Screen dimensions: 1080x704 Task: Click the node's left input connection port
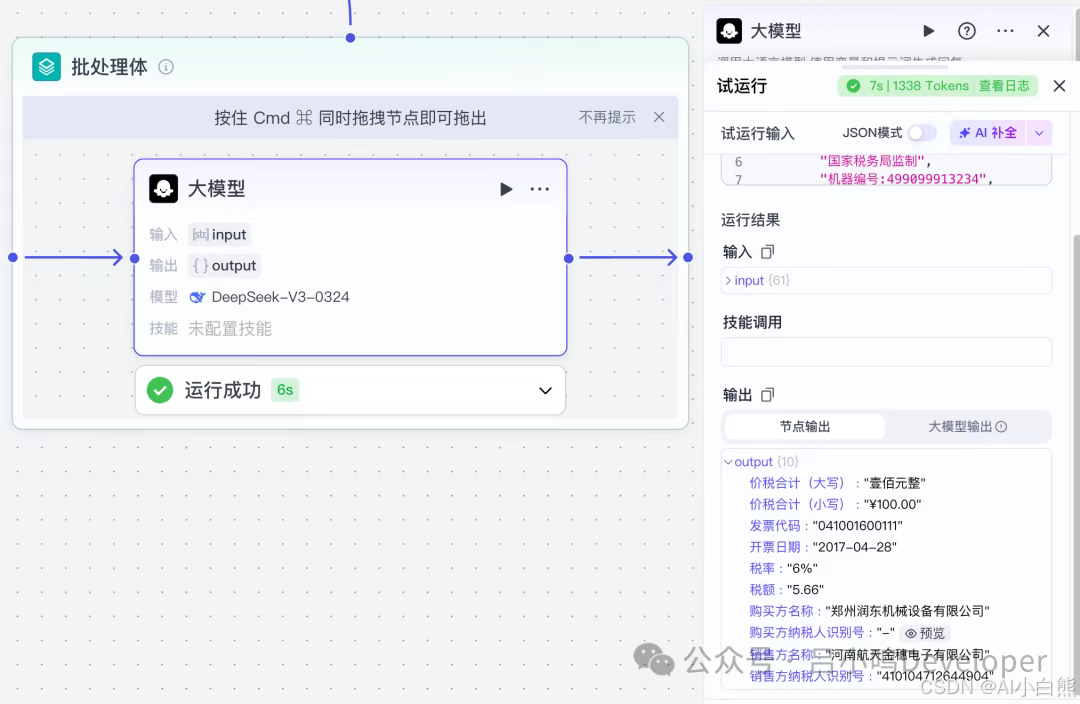(134, 258)
